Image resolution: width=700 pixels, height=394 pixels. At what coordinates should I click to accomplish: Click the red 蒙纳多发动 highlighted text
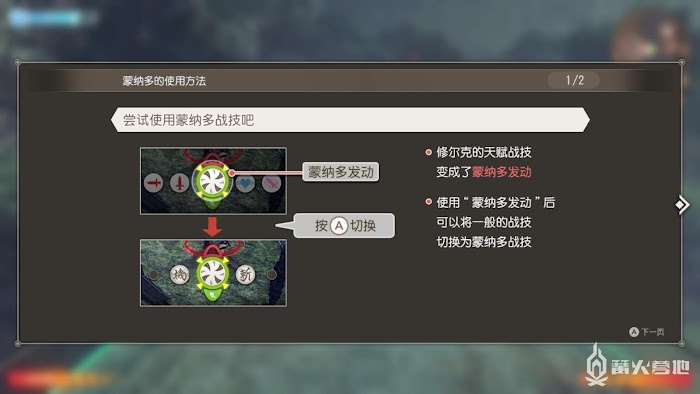(x=501, y=172)
